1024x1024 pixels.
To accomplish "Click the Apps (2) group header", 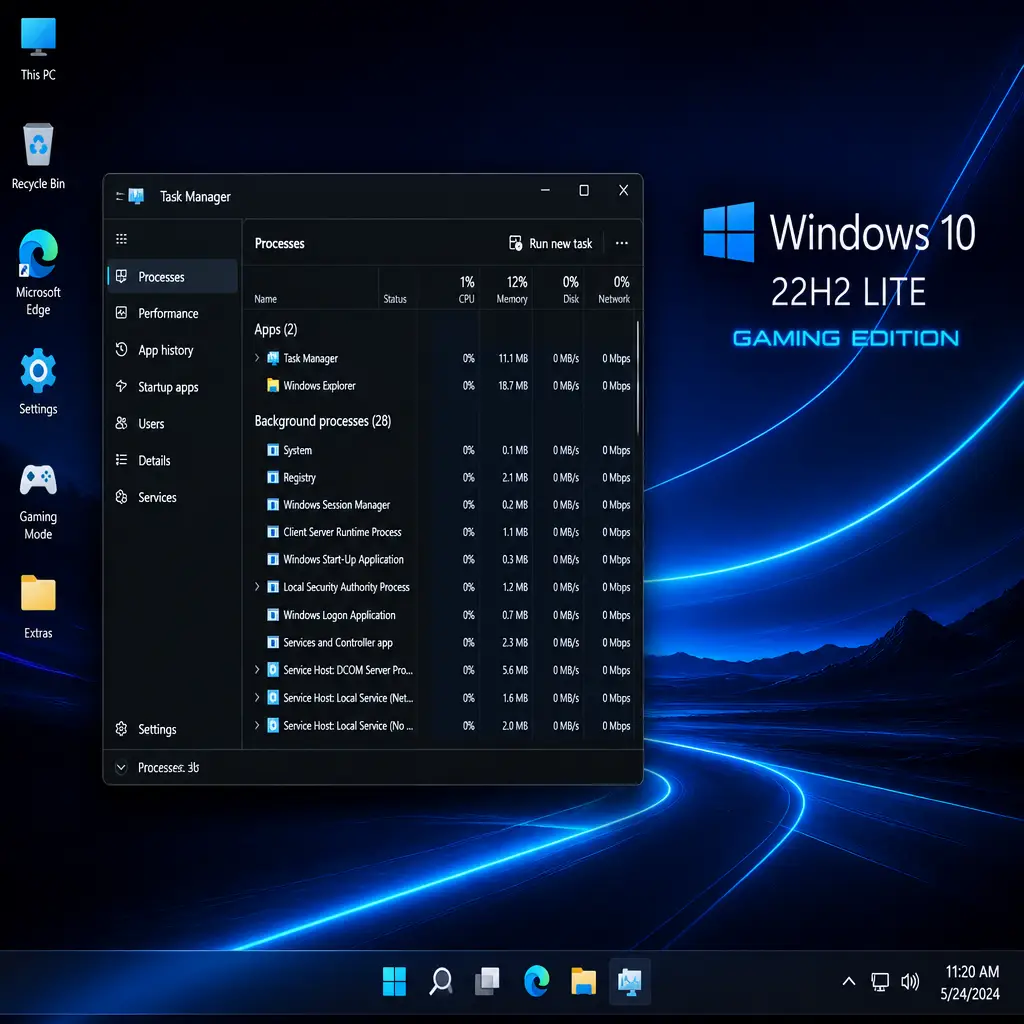I will point(276,329).
